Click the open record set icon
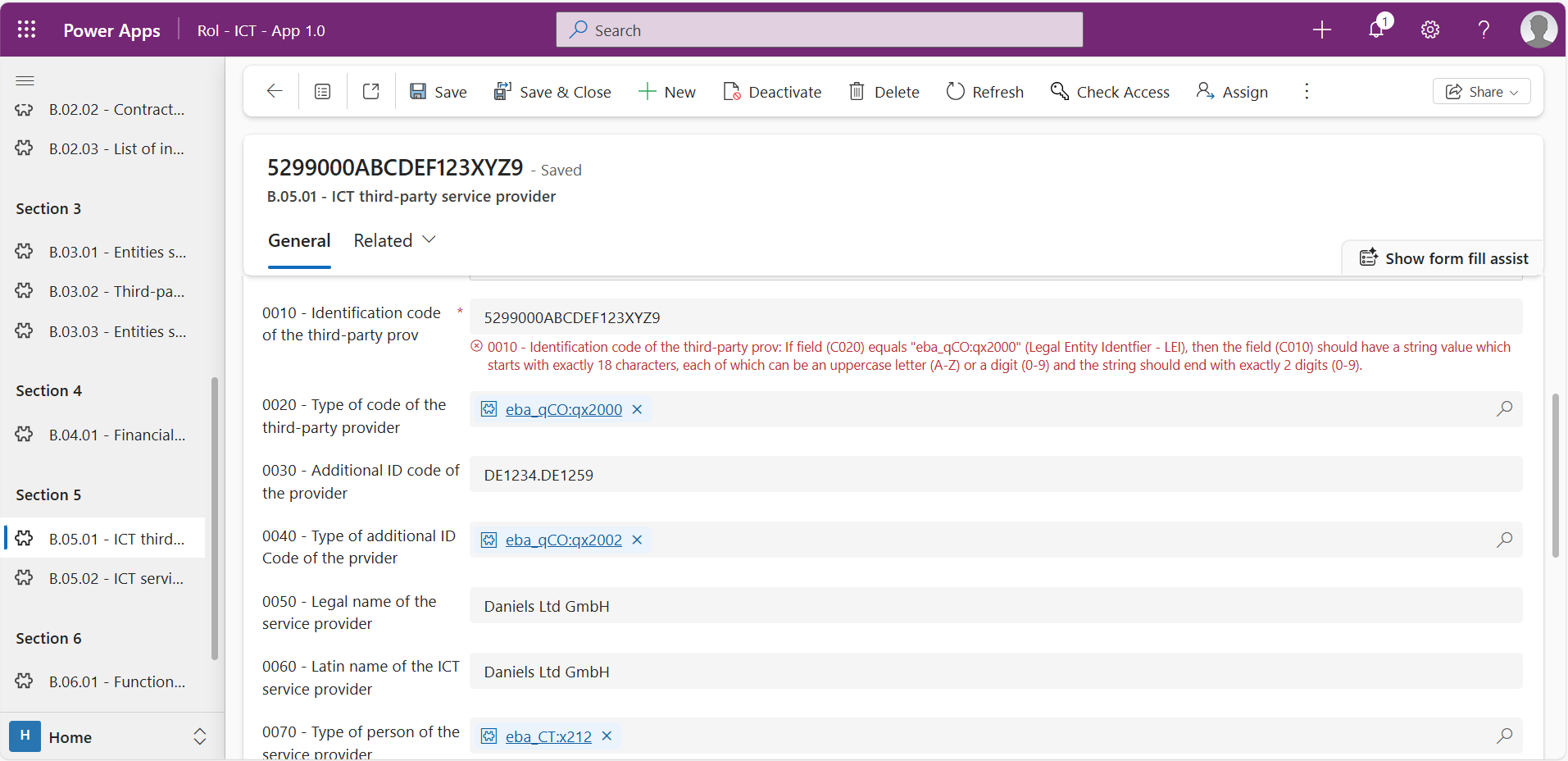 click(323, 92)
